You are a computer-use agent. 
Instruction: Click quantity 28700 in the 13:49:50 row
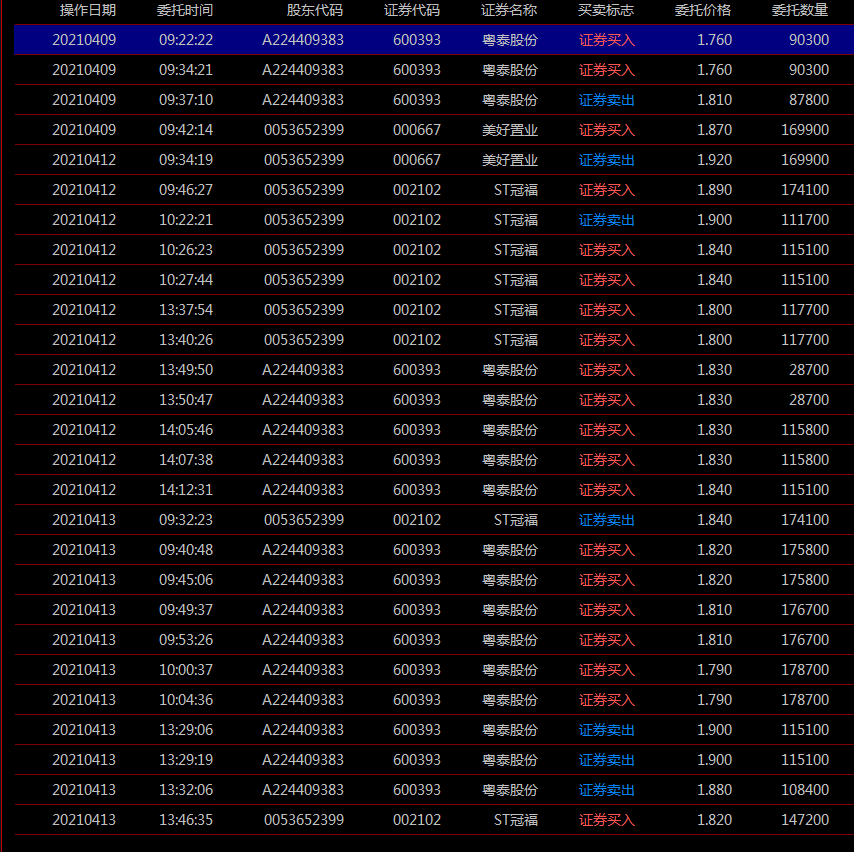coord(809,369)
